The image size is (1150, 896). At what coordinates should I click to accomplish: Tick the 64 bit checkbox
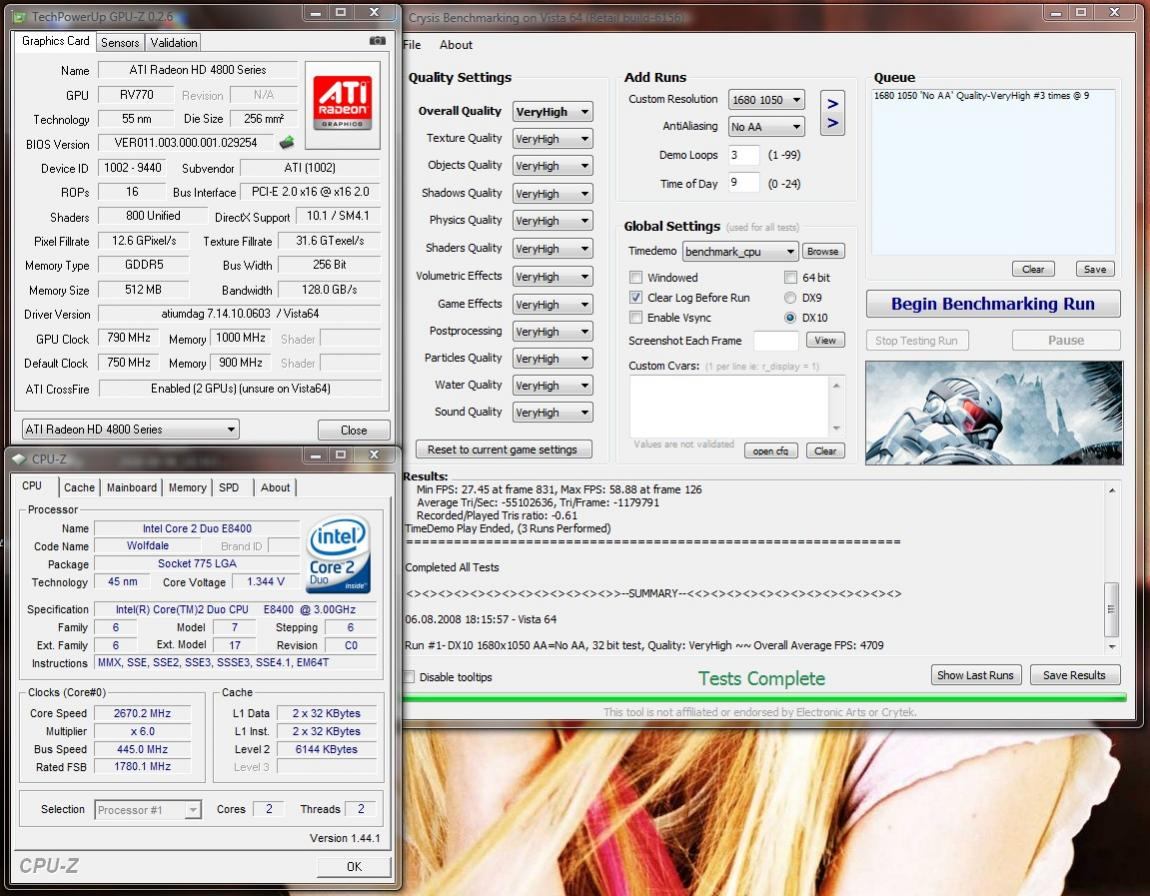coord(791,277)
